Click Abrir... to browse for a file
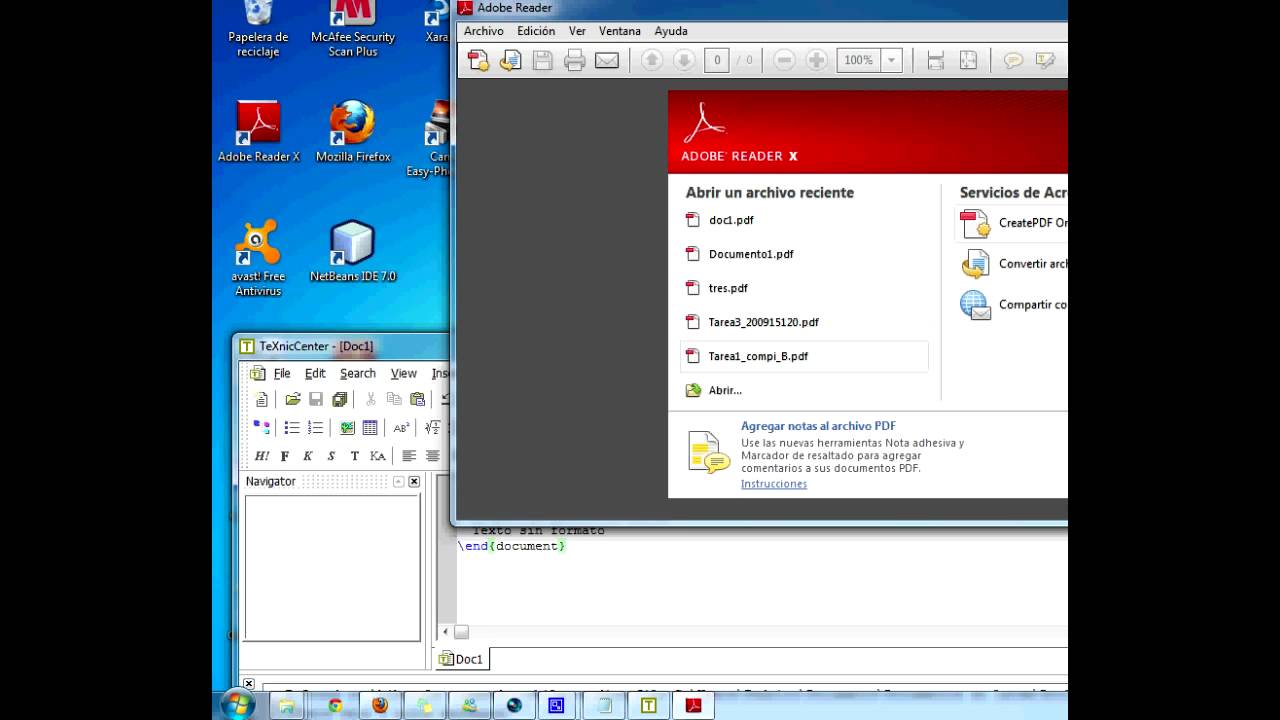The image size is (1280, 720). pos(725,390)
